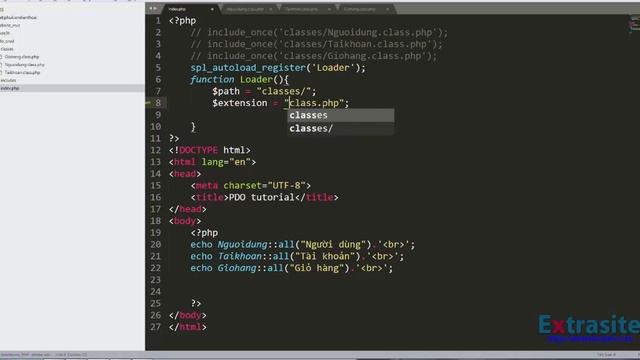Screen dimensions: 640x360
Task: Click the "Giỏ hàng" string
Action: pyautogui.click(x=317, y=268)
